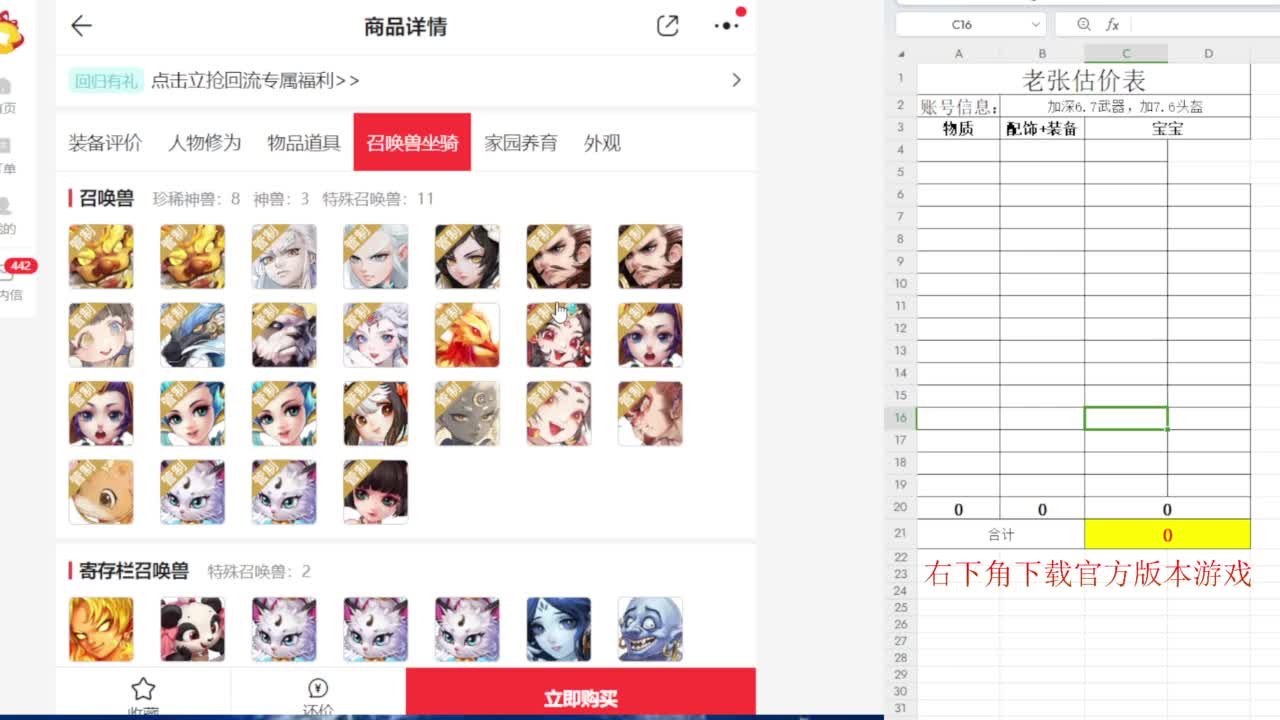This screenshot has height=720, width=1280.
Task: Click the zoom magnifier icon in formula bar
Action: 1084,24
